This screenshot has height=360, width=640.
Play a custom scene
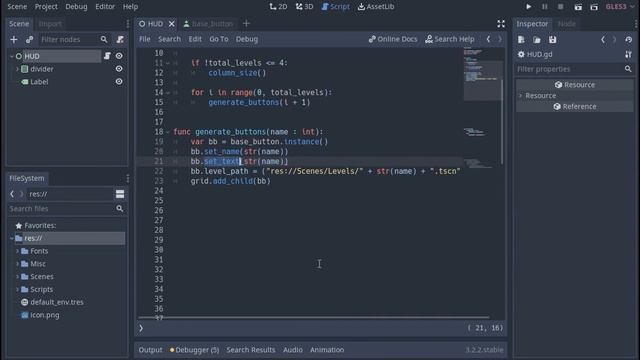click(594, 7)
